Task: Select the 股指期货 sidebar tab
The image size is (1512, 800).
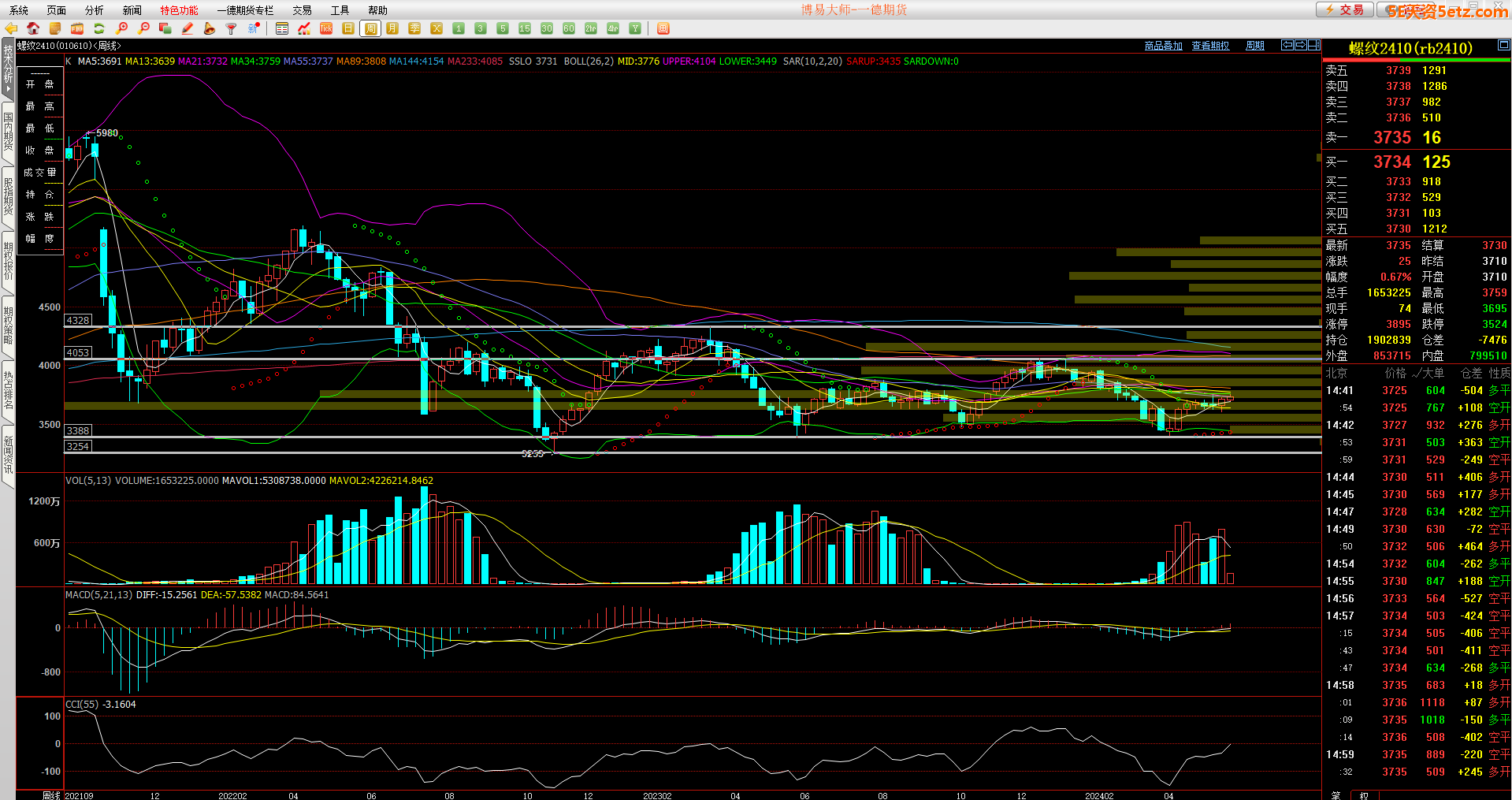Action: pos(8,197)
